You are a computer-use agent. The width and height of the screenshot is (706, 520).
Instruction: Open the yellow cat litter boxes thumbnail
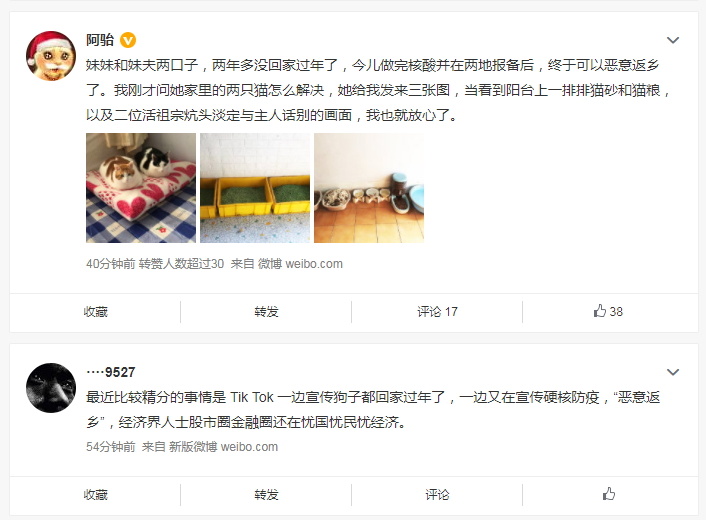(255, 188)
